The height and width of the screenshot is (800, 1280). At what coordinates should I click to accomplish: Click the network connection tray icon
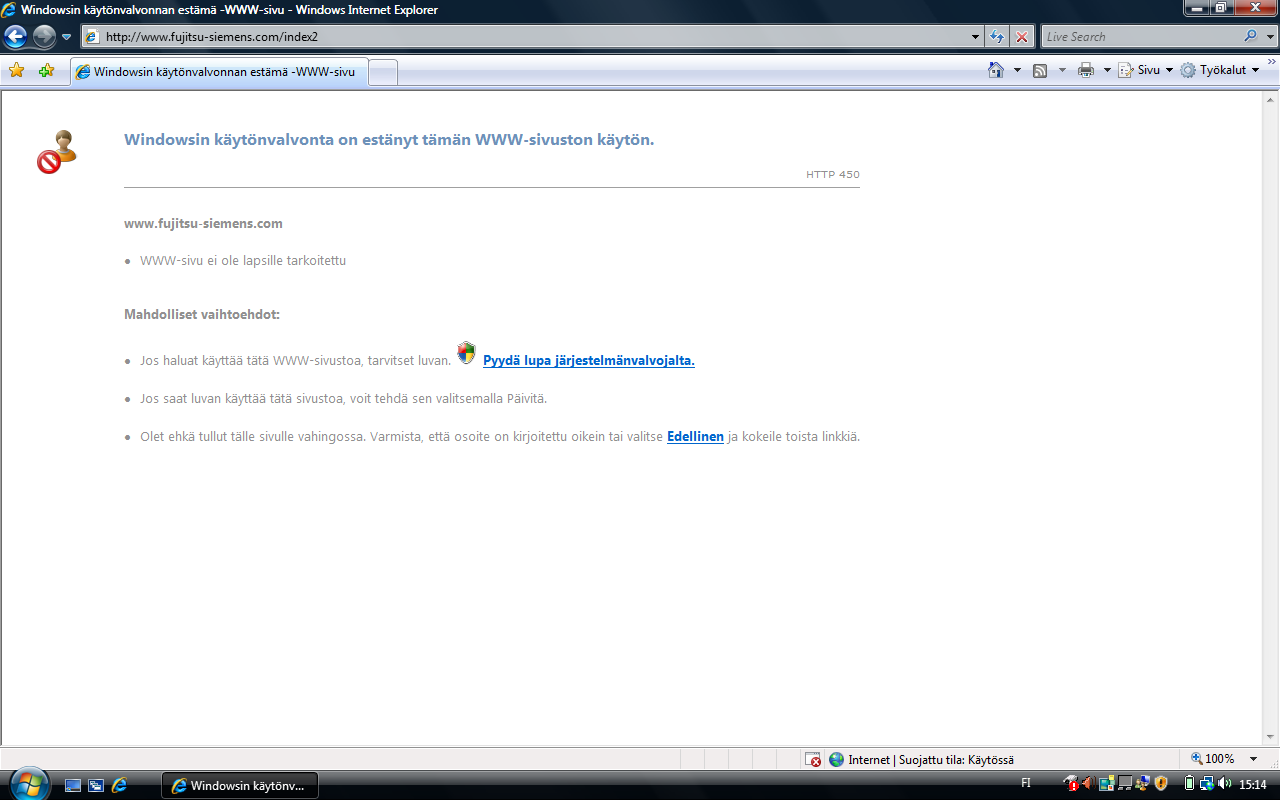1206,783
